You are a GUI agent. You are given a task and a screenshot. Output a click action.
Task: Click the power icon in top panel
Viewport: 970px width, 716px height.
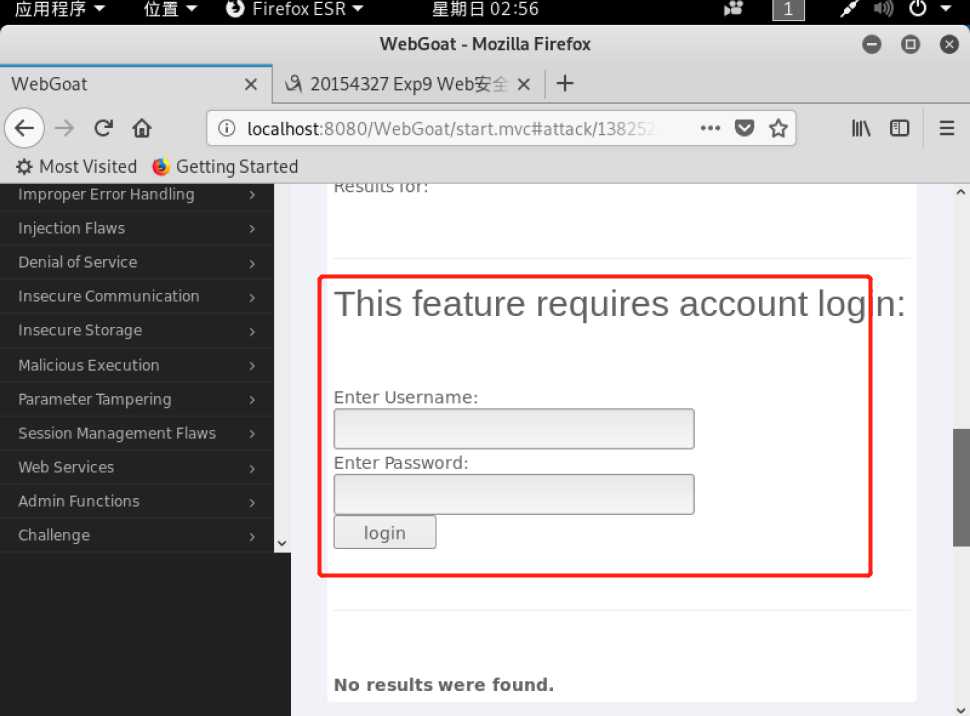coord(917,9)
